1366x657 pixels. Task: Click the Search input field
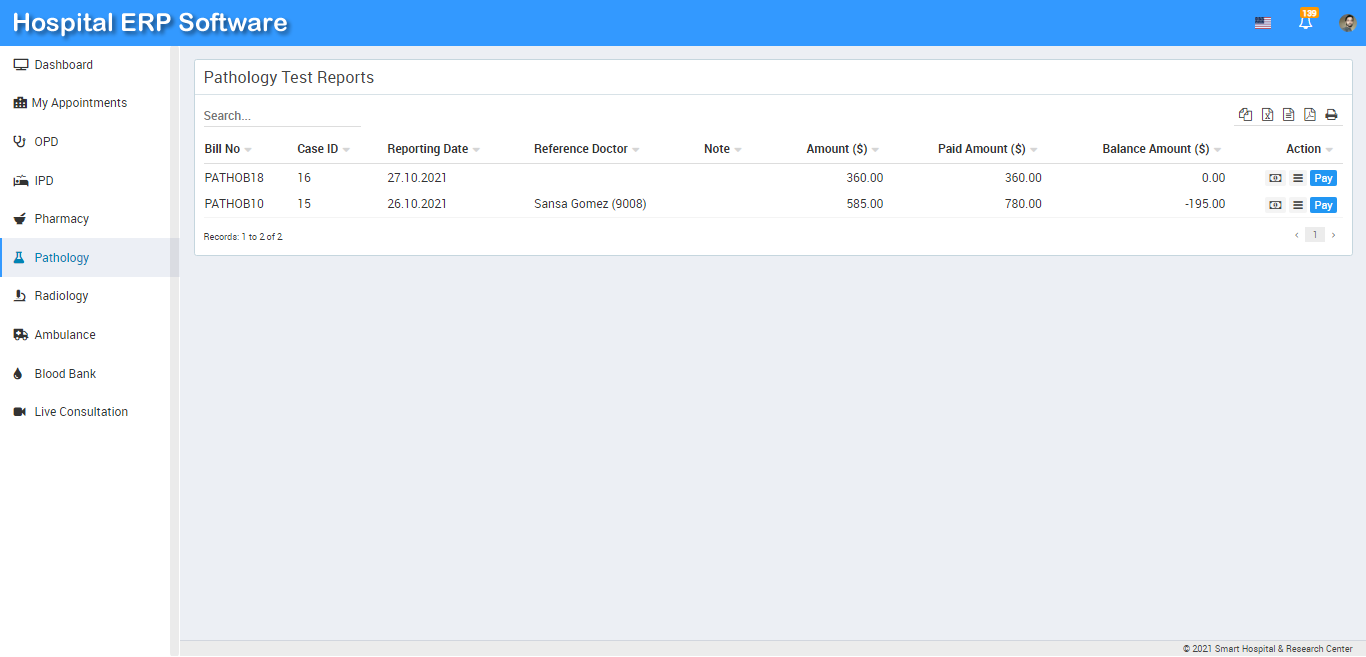click(x=281, y=116)
